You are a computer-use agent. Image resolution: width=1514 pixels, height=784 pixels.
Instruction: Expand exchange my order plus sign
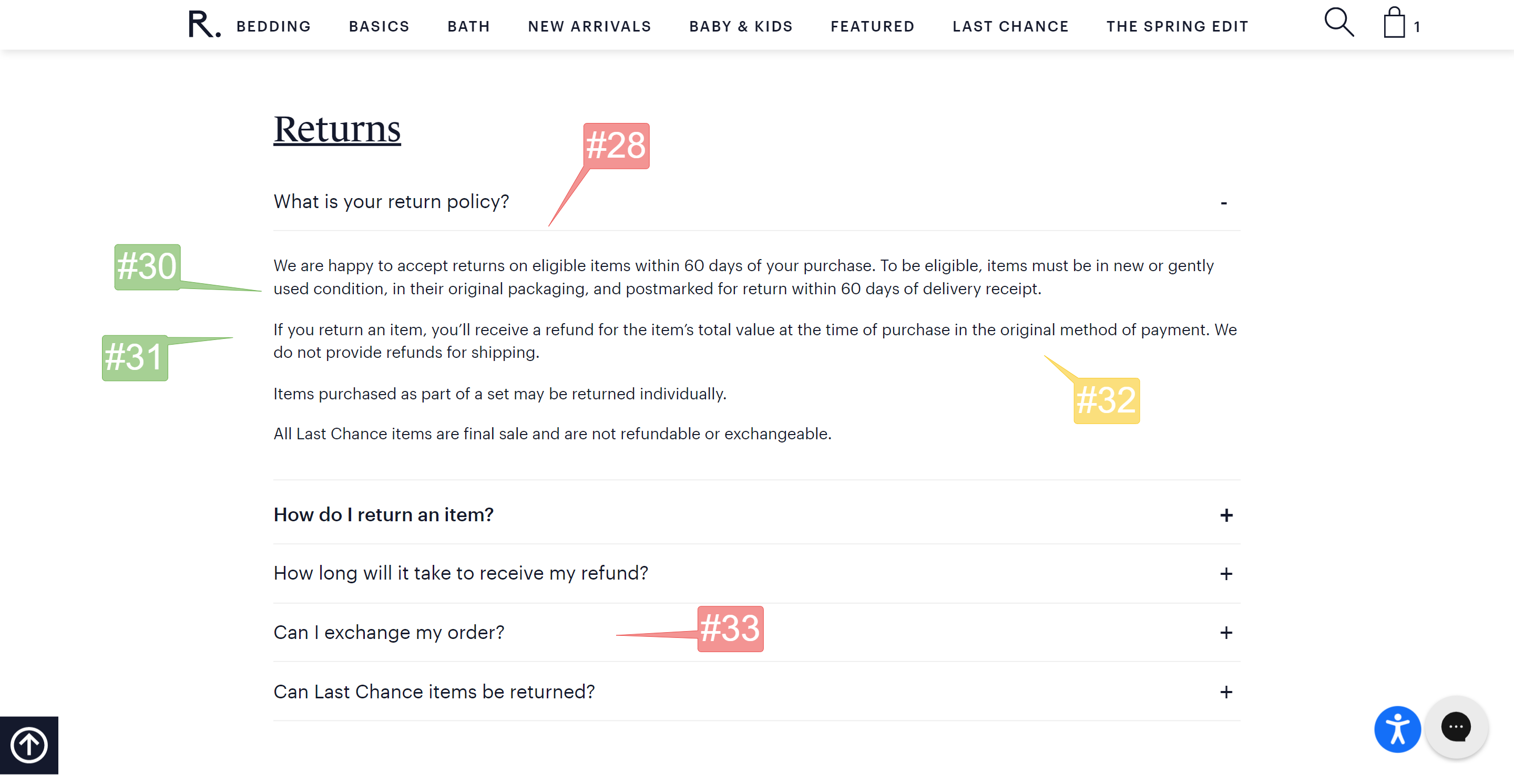[x=1226, y=633]
